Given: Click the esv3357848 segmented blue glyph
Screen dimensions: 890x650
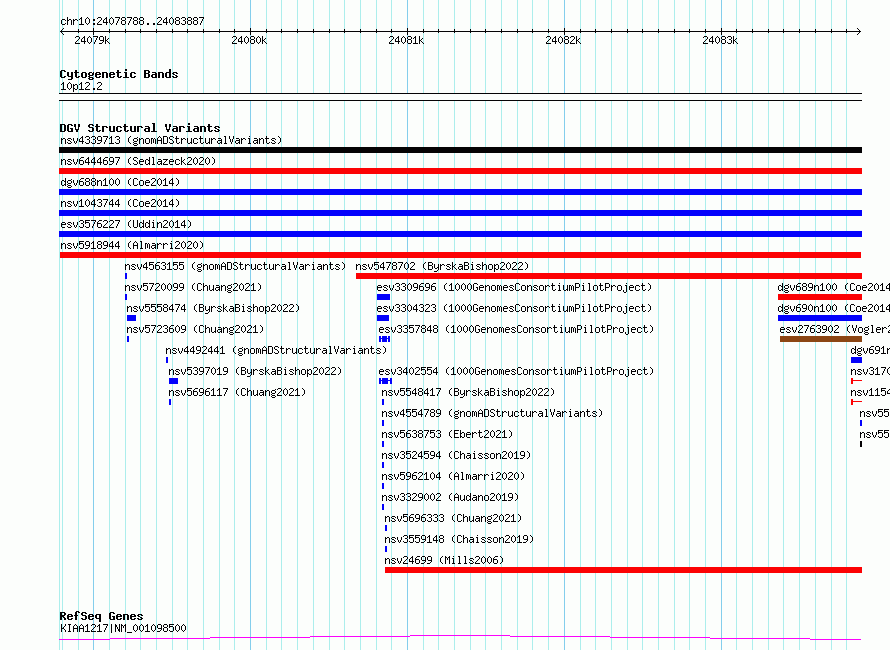Looking at the screenshot, I should 384,339.
